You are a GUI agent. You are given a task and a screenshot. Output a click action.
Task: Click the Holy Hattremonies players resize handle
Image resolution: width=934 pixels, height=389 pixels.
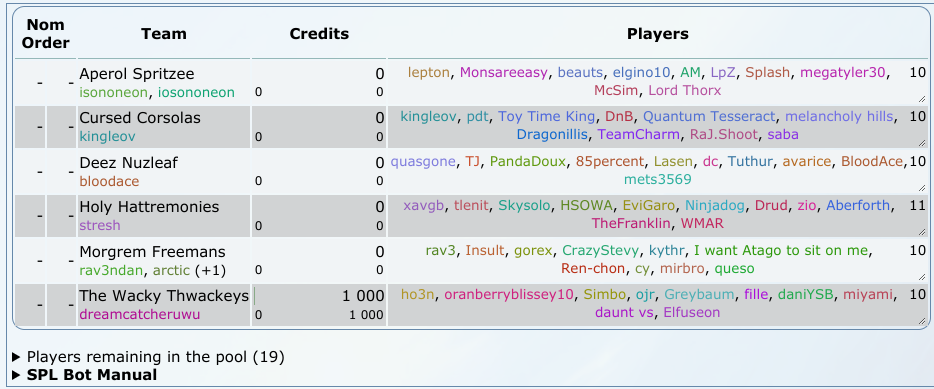point(921,232)
